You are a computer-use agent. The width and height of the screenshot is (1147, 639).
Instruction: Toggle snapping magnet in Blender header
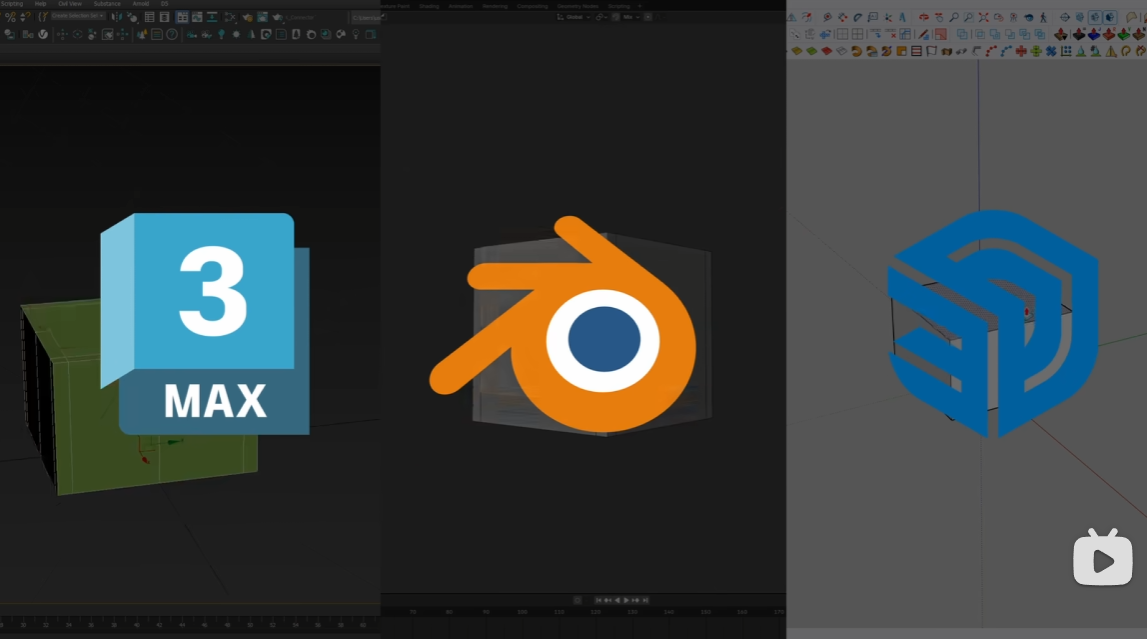coord(615,17)
